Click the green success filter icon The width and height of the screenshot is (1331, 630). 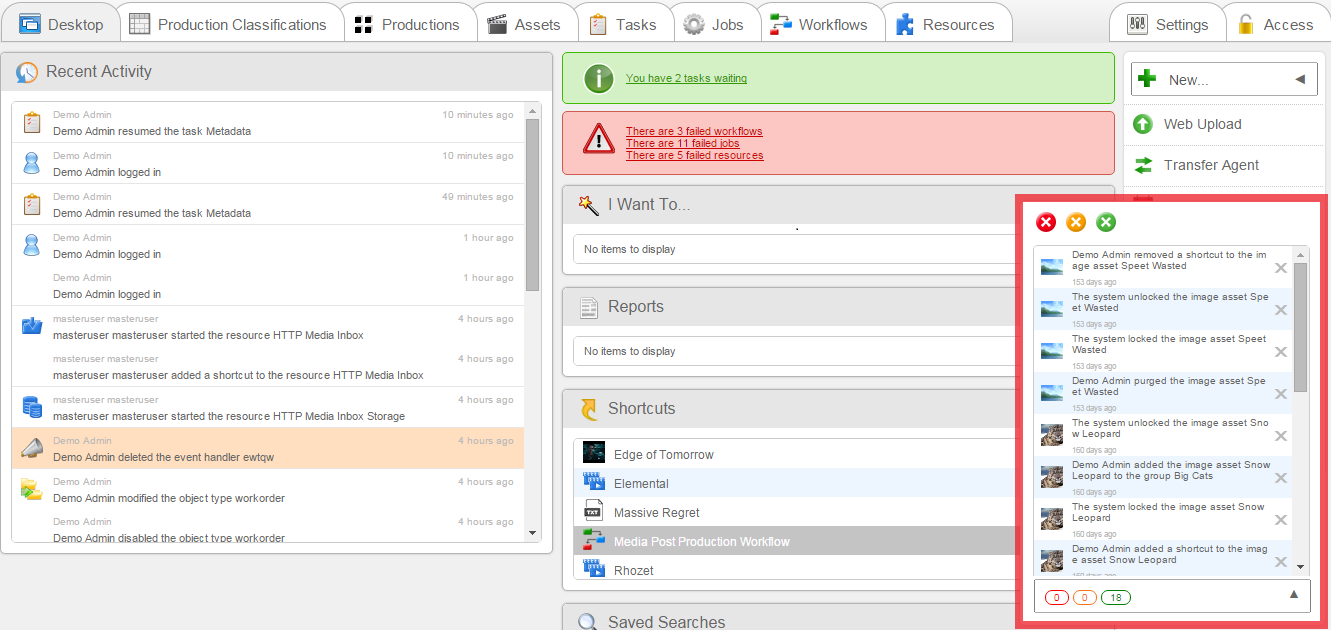pyautogui.click(x=1106, y=222)
